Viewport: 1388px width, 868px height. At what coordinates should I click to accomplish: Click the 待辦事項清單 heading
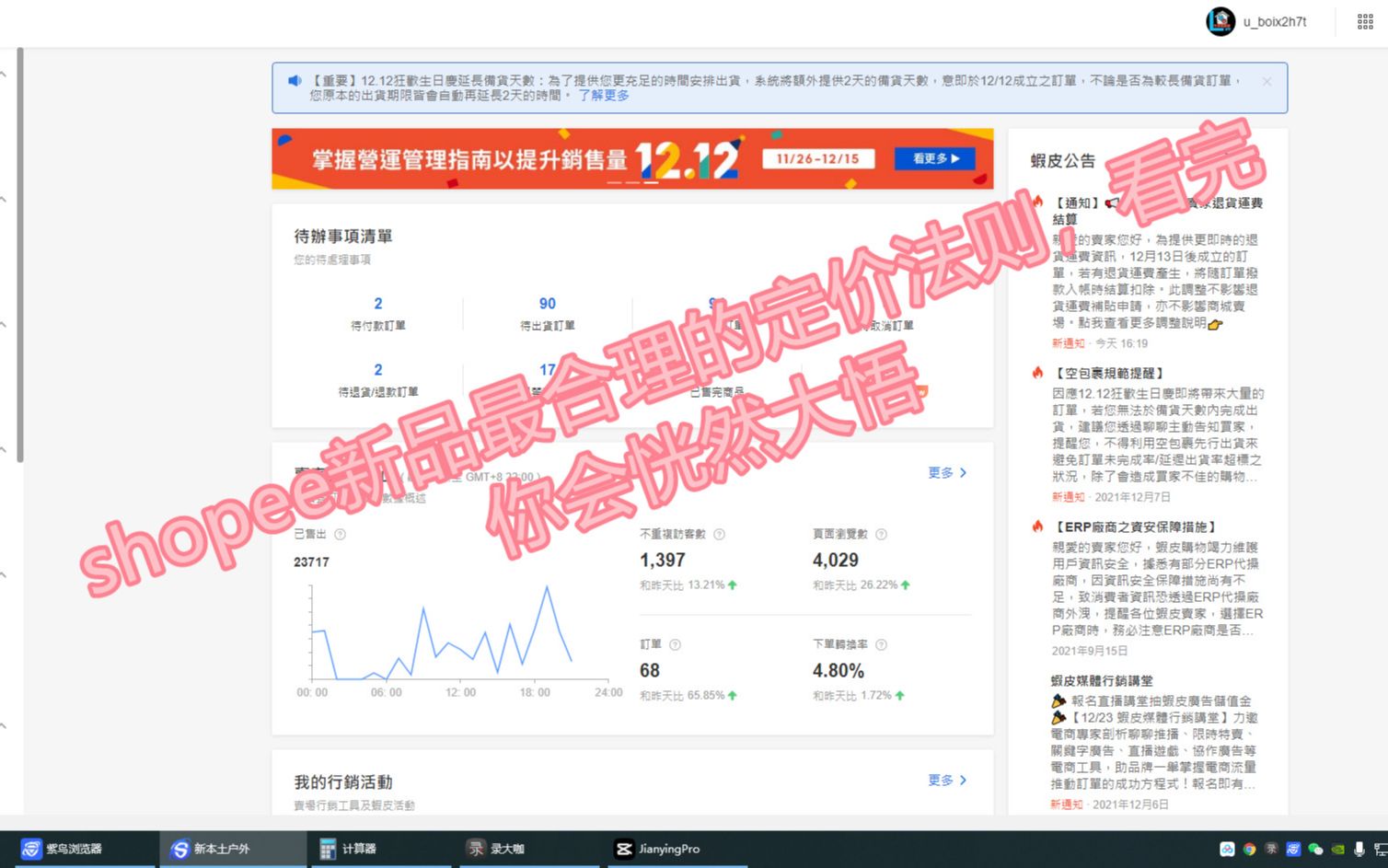(343, 237)
